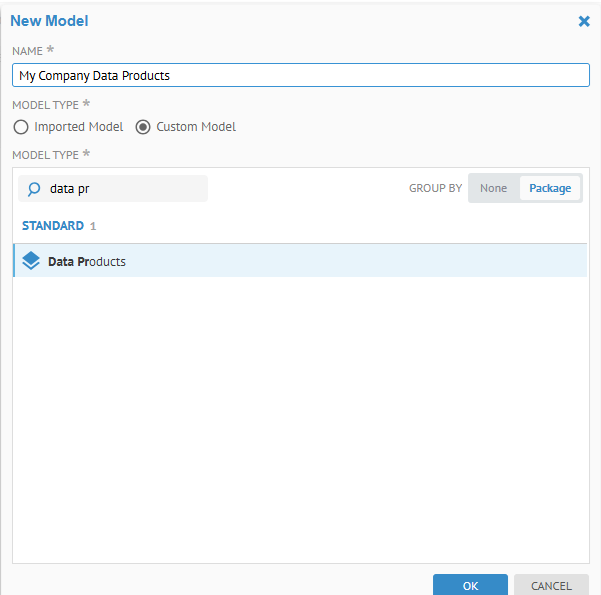Set Group By to None

tap(493, 188)
